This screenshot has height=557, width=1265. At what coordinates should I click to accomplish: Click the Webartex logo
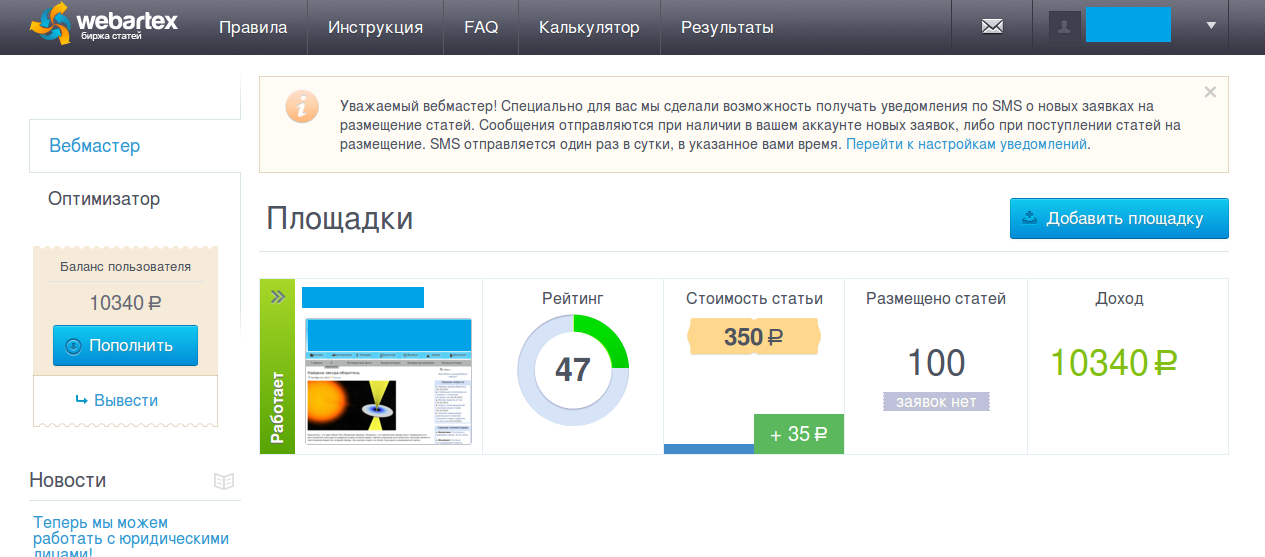(x=103, y=25)
